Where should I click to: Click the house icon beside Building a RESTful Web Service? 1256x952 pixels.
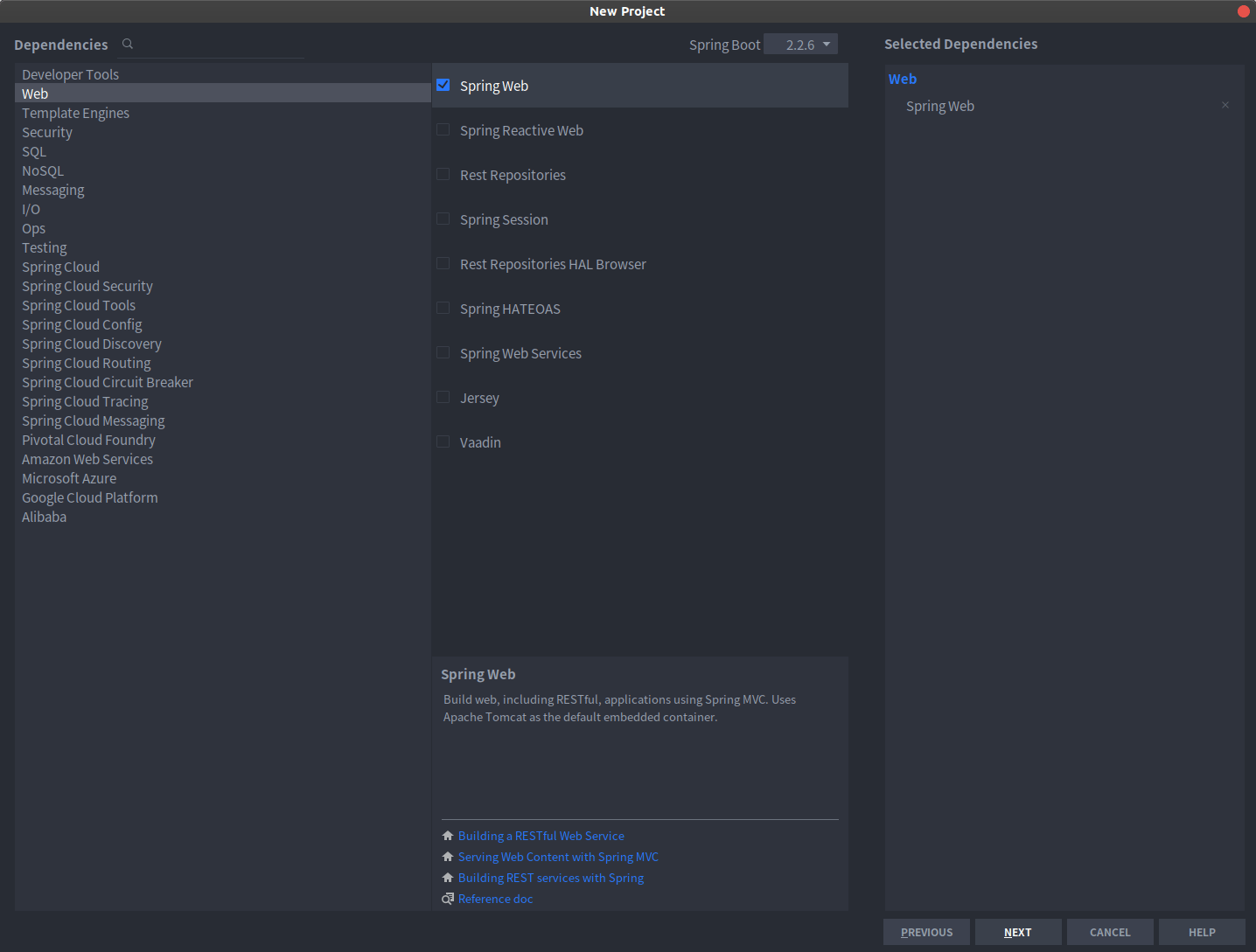click(448, 836)
